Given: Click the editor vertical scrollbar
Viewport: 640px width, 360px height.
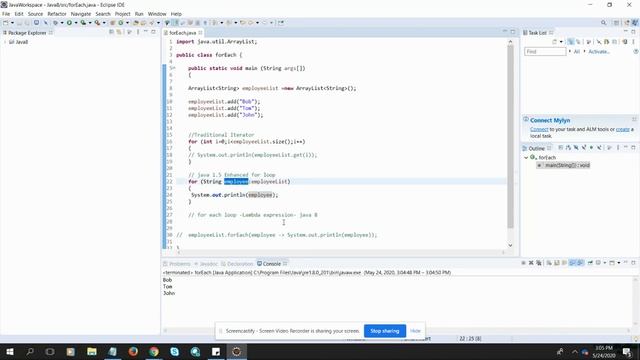Looking at the screenshot, I should click(510, 137).
